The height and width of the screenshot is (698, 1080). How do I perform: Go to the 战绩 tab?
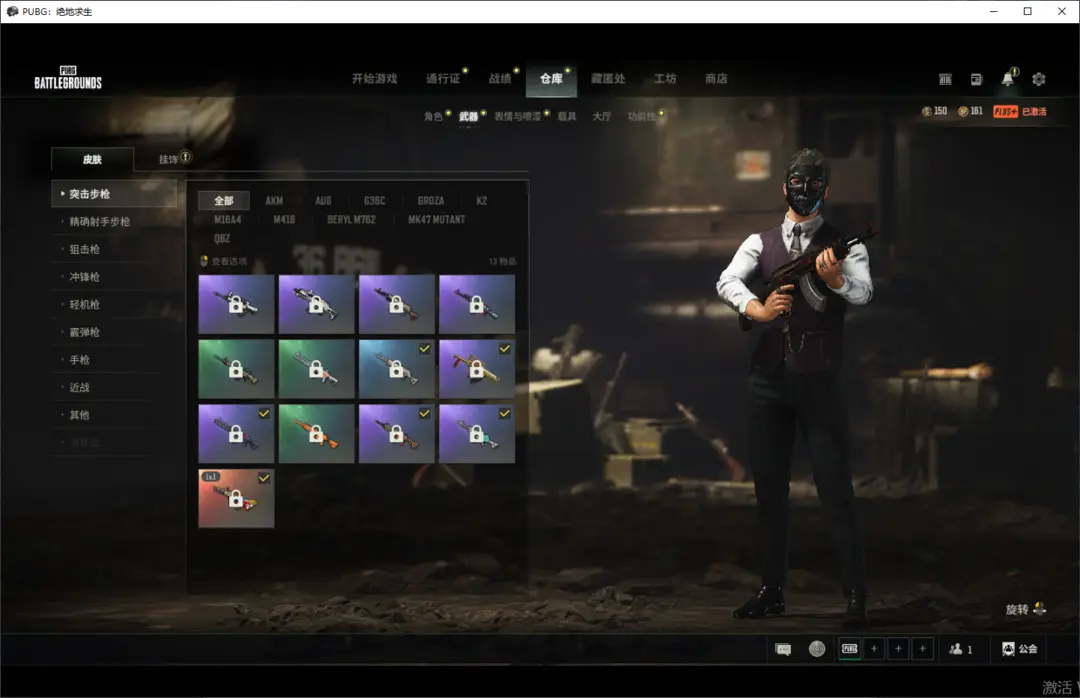500,79
